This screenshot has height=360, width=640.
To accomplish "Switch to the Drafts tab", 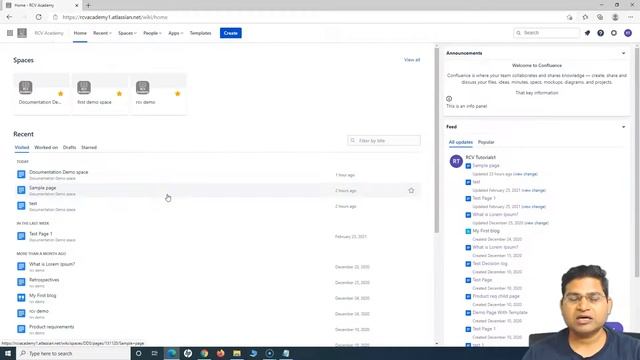I will click(69, 147).
